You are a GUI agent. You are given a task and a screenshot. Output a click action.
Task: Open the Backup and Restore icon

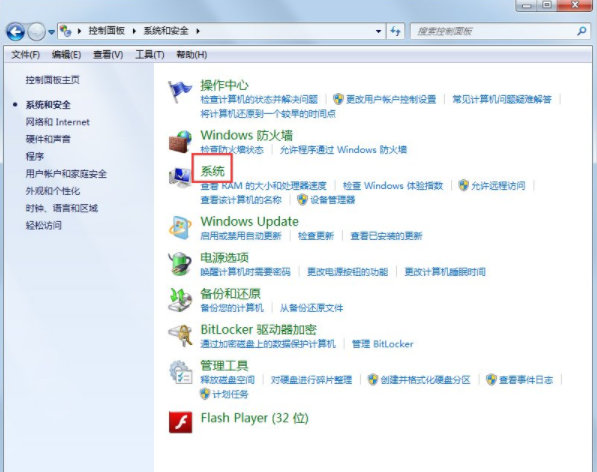[x=180, y=300]
